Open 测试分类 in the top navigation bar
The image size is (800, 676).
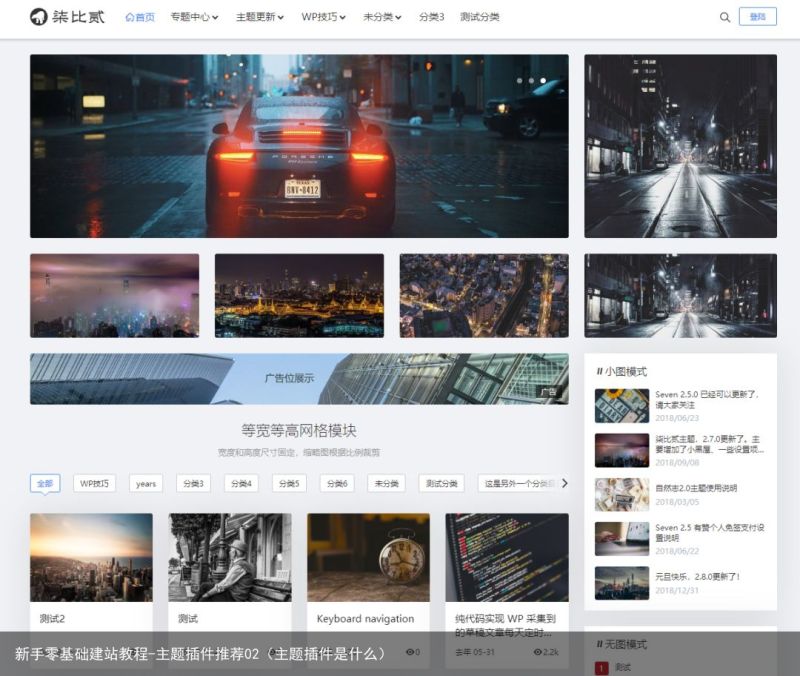pos(480,17)
